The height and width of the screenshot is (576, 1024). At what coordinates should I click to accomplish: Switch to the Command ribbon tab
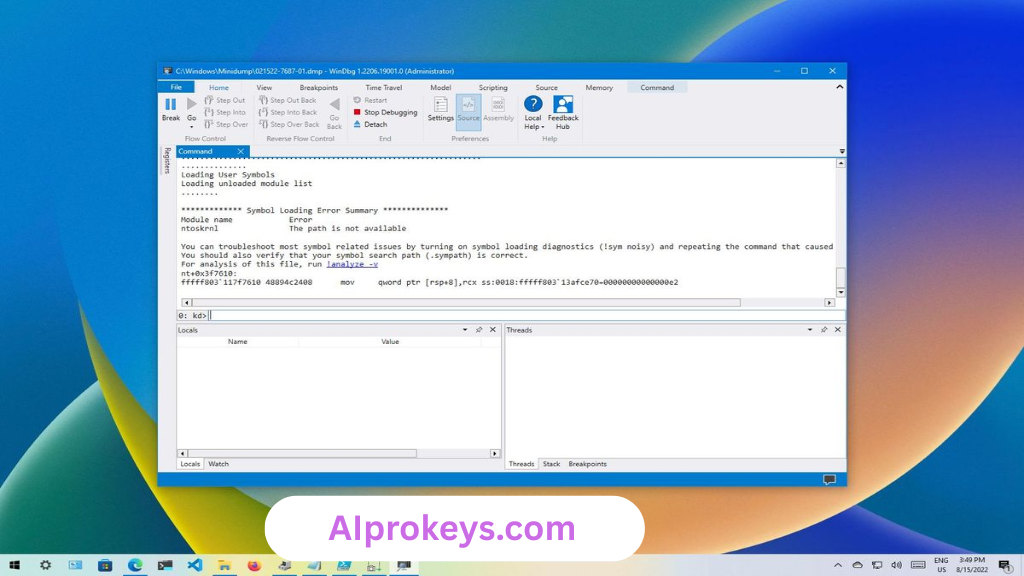(656, 88)
